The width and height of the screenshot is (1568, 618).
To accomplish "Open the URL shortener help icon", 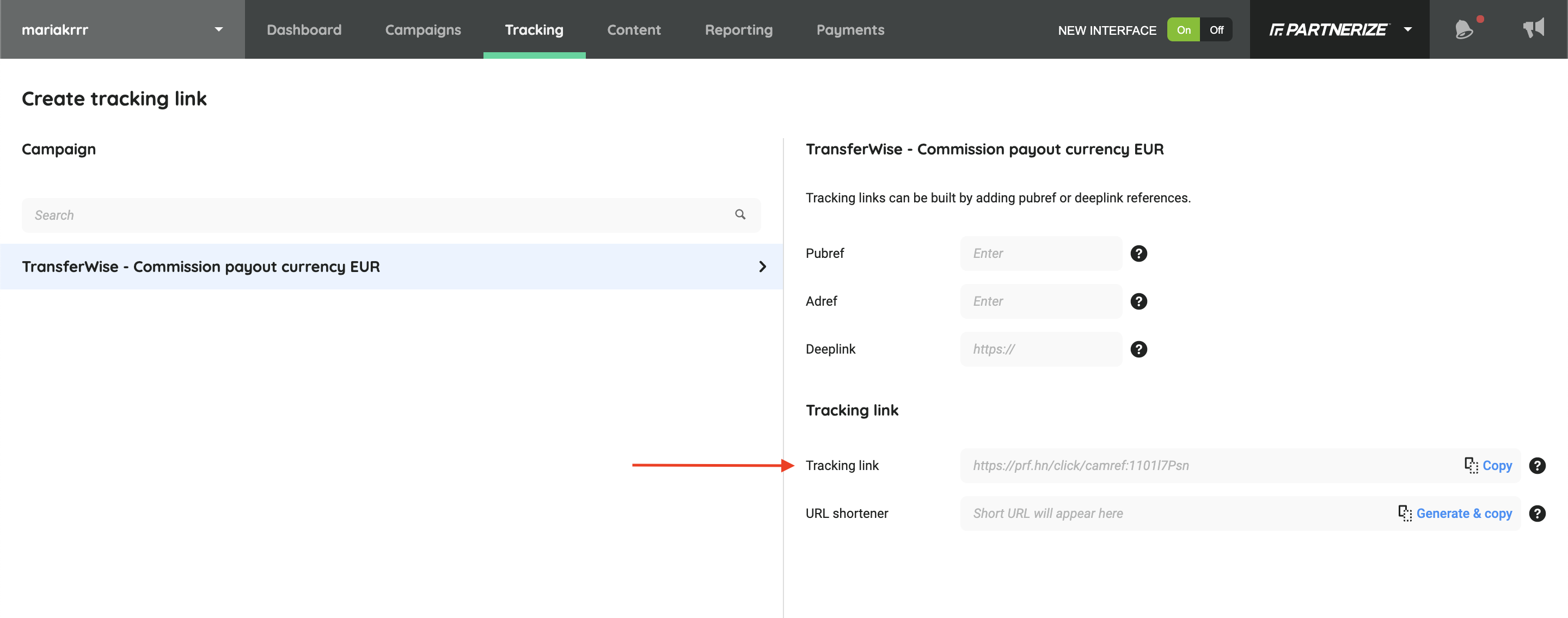I will (1536, 514).
